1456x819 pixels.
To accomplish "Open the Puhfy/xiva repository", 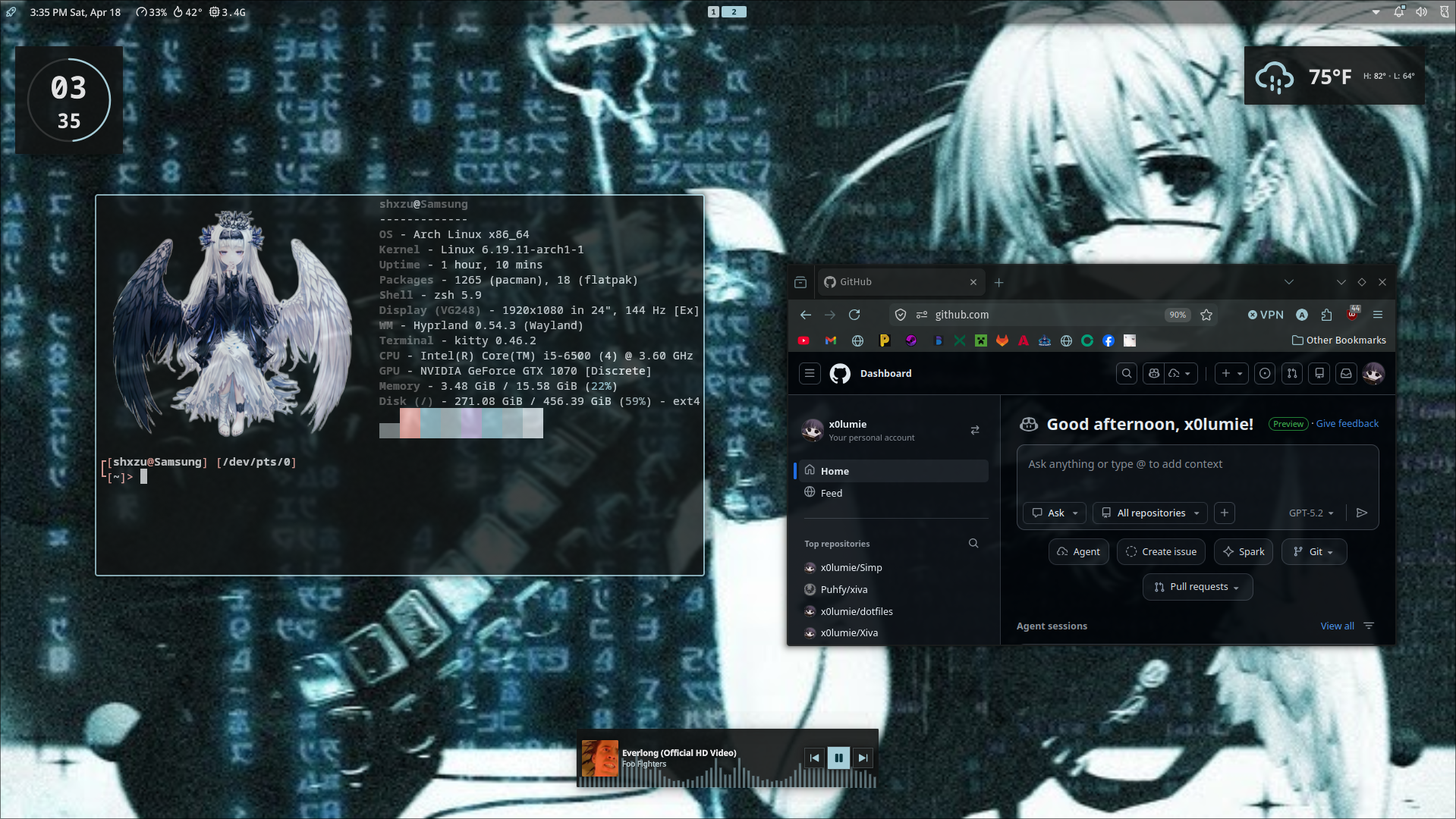I will coord(843,589).
